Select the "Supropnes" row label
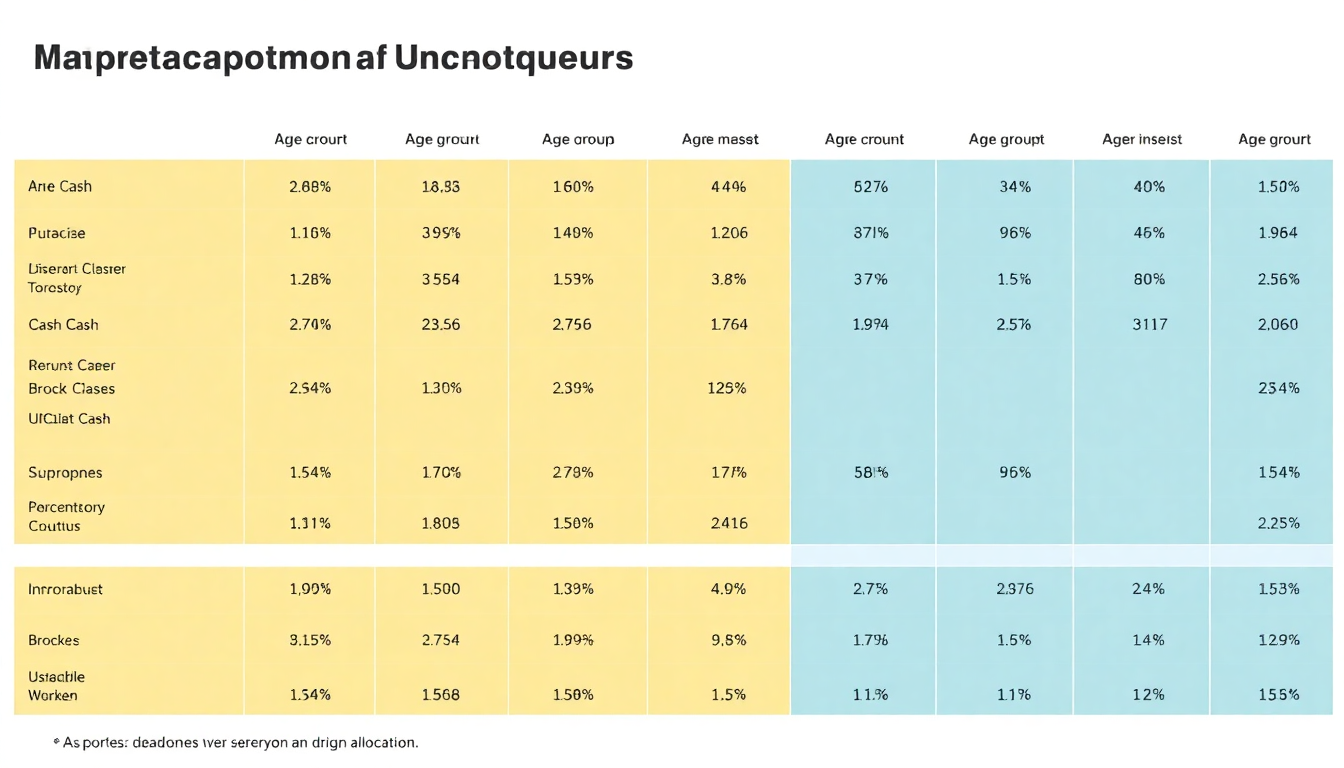Viewport: 1344px width, 768px height. tap(65, 472)
